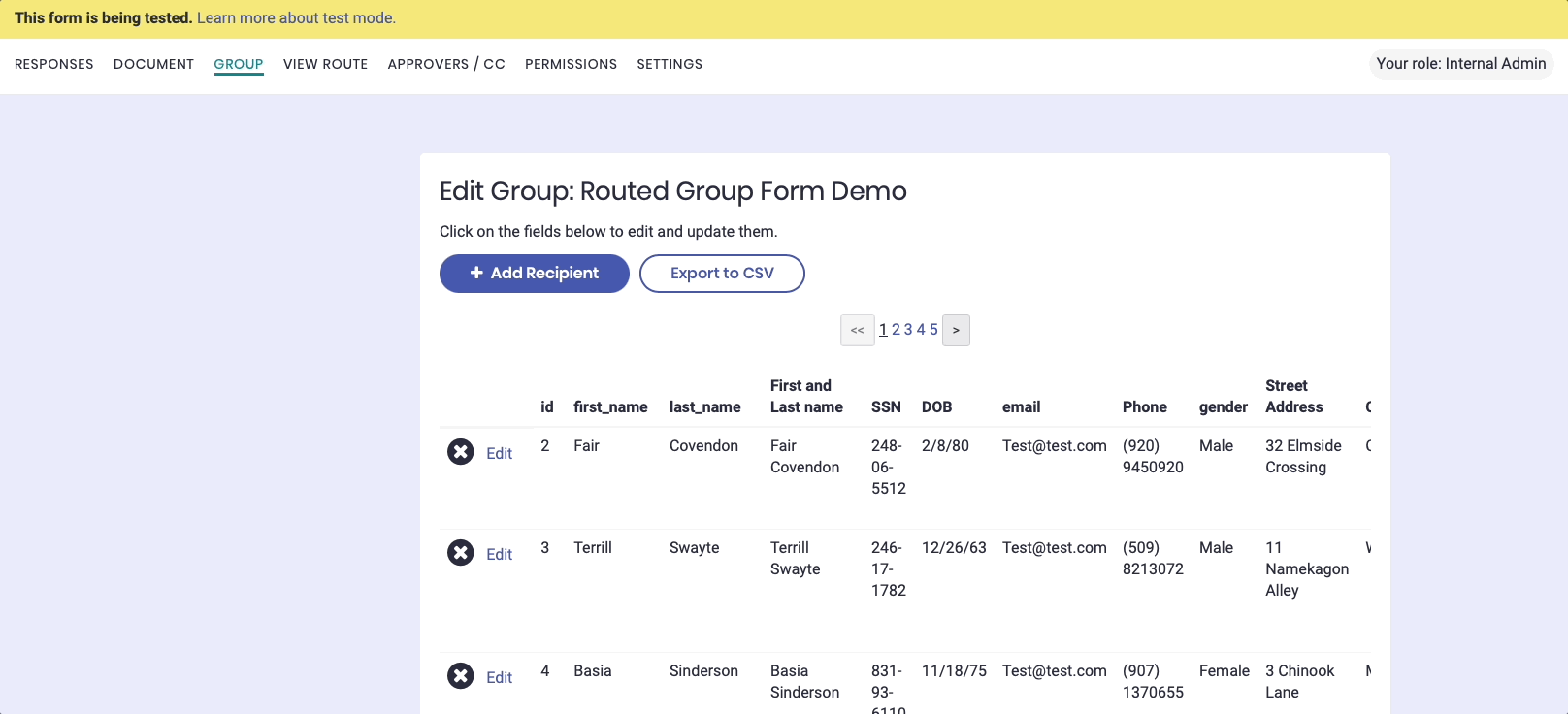Open the Permissions tab
1568x714 pixels.
click(x=571, y=64)
